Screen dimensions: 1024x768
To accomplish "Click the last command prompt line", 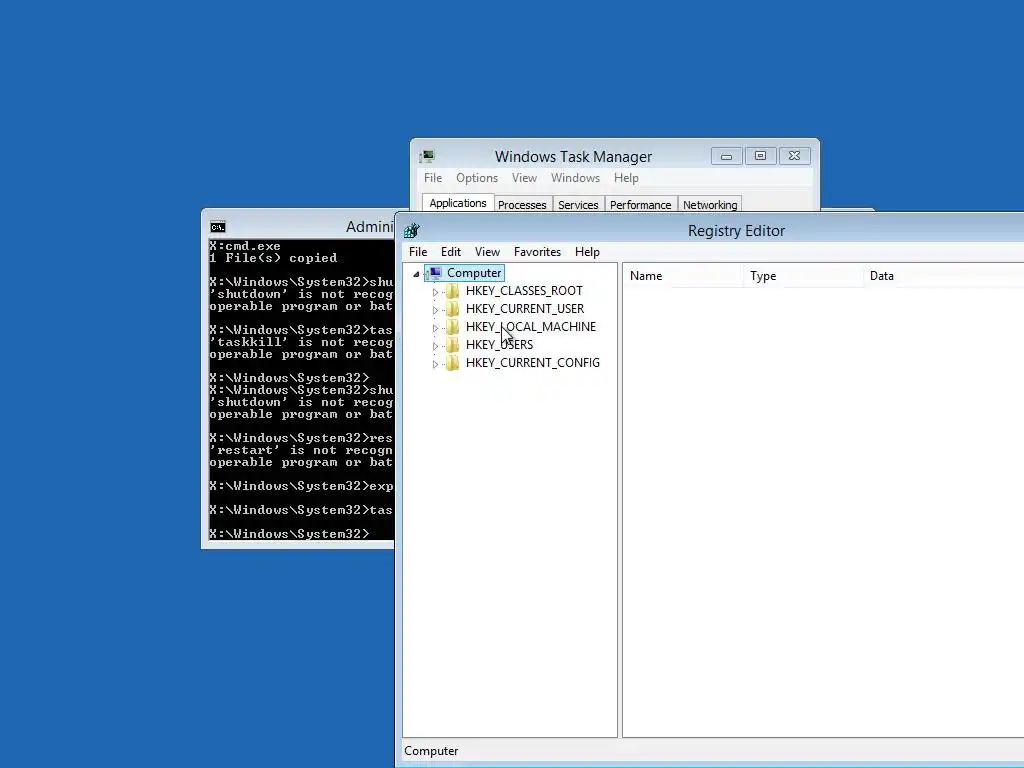I will point(289,534).
